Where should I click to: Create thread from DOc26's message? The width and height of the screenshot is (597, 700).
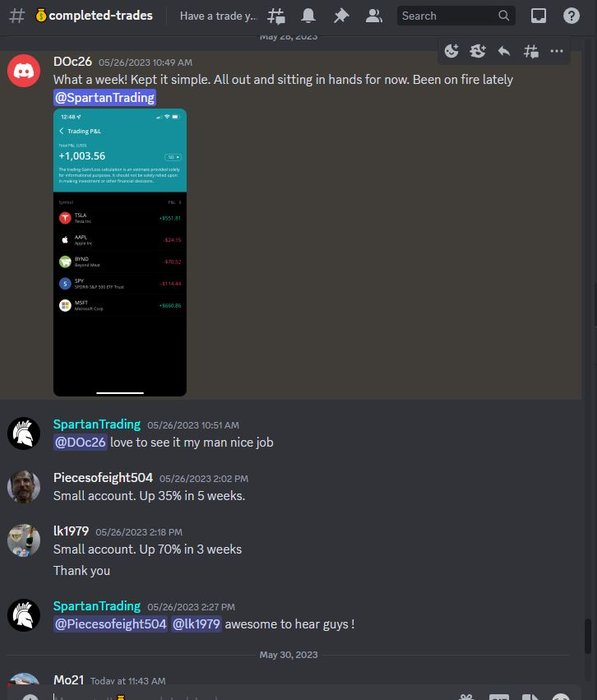530,51
